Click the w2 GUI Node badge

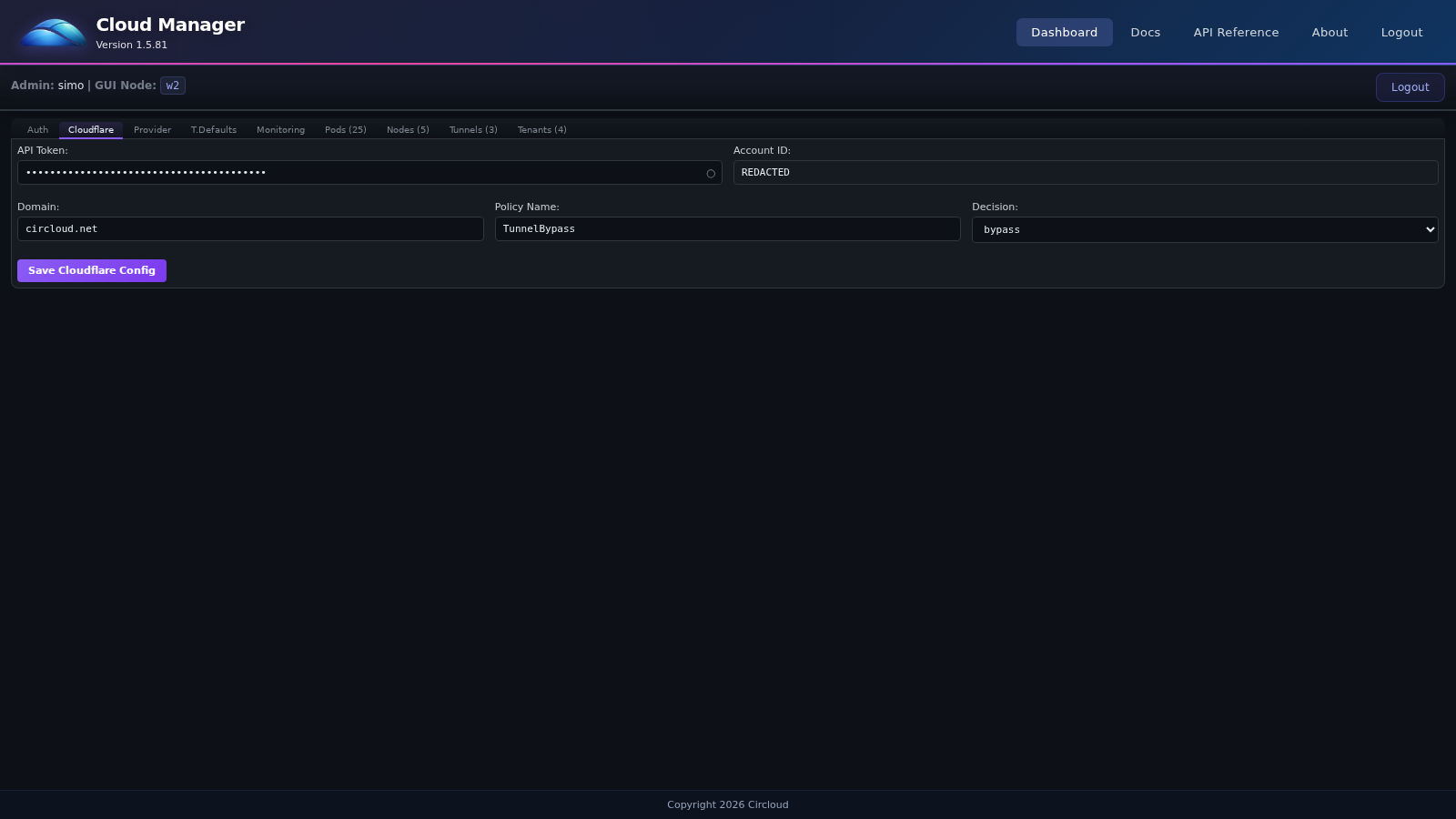(172, 86)
